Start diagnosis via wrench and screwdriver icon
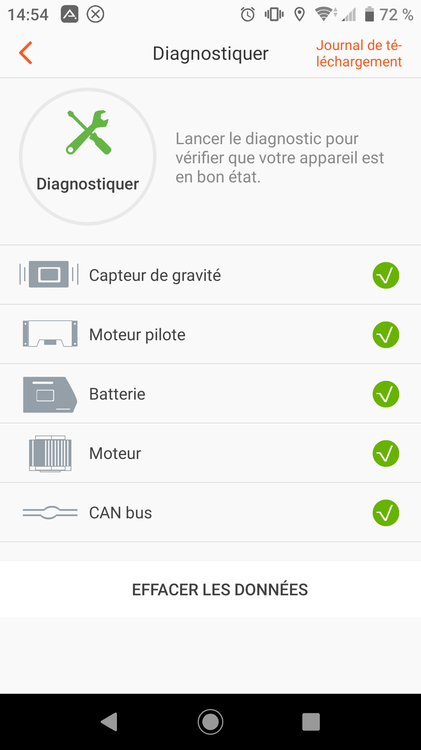Image resolution: width=421 pixels, height=750 pixels. coord(88,132)
